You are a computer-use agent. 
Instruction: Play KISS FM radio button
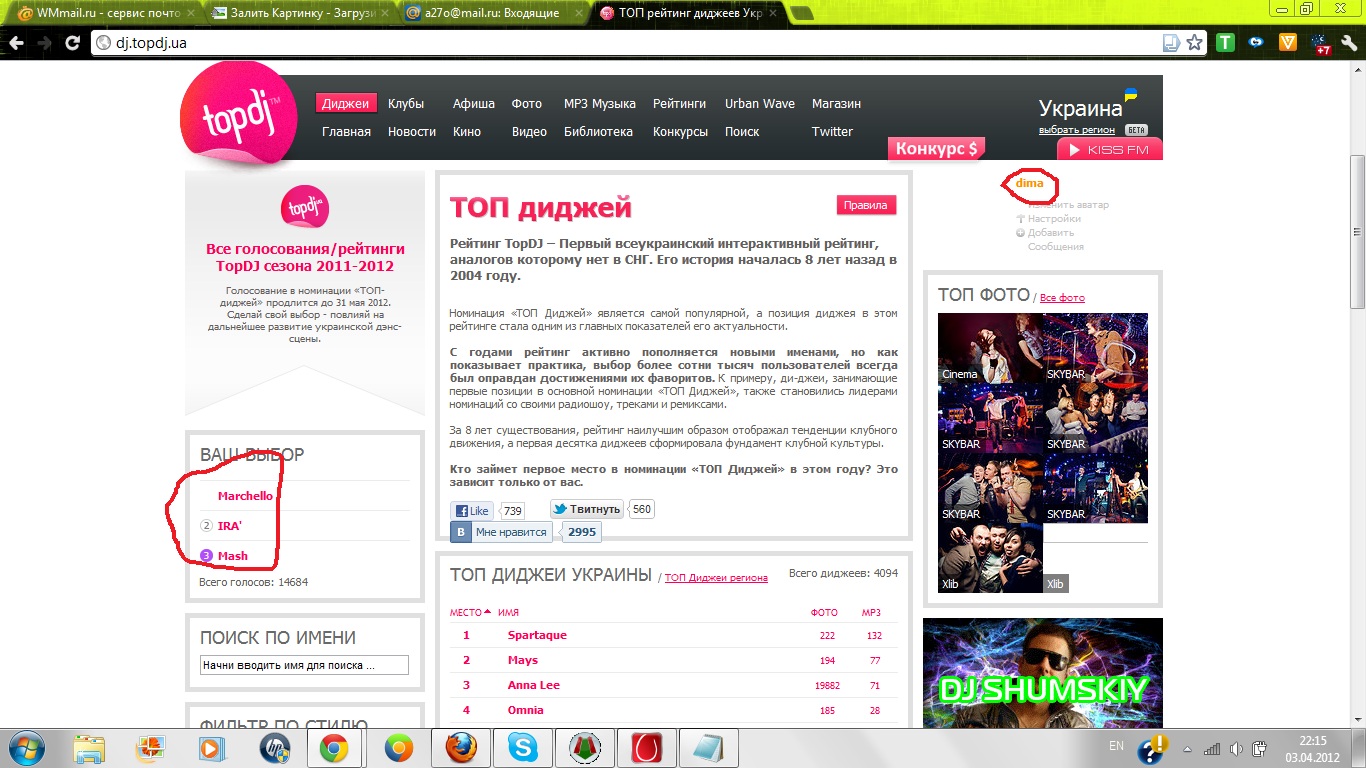tap(1110, 150)
